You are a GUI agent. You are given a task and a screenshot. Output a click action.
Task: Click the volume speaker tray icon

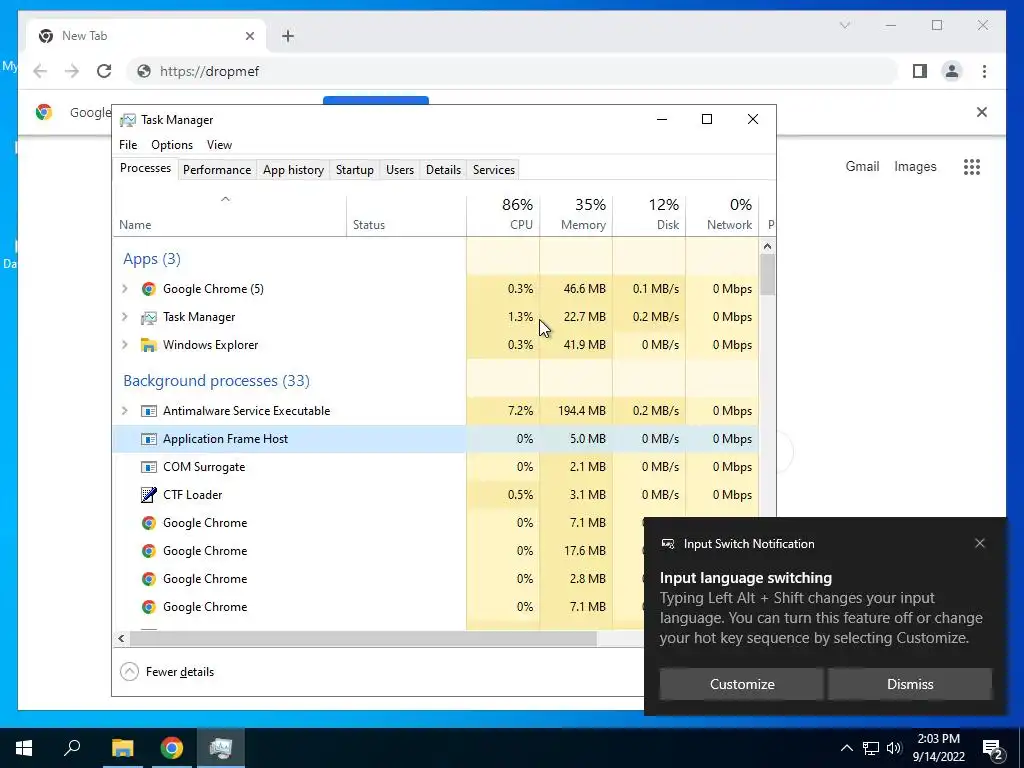pos(894,748)
